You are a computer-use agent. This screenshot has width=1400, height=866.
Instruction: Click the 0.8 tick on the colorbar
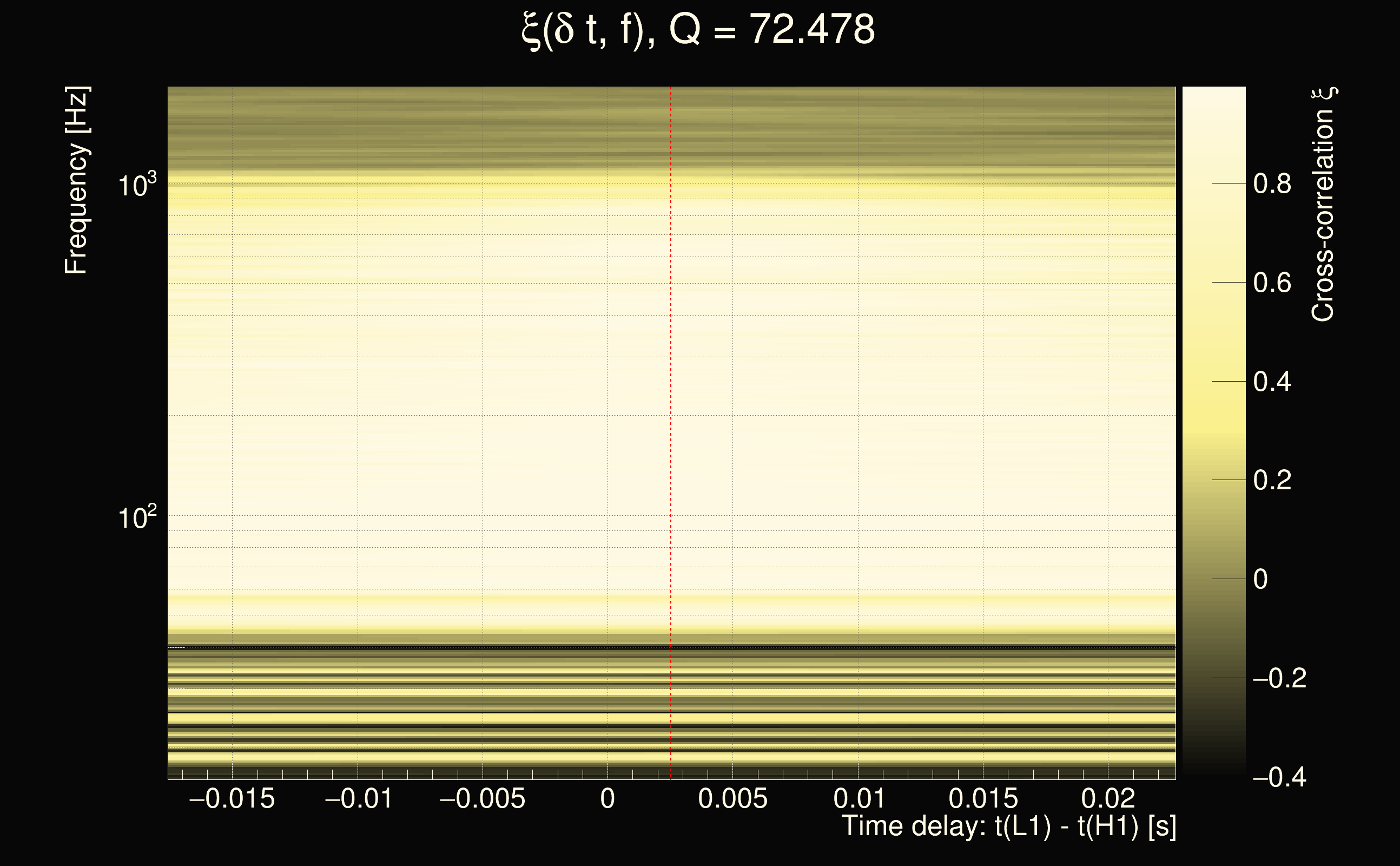(1272, 184)
